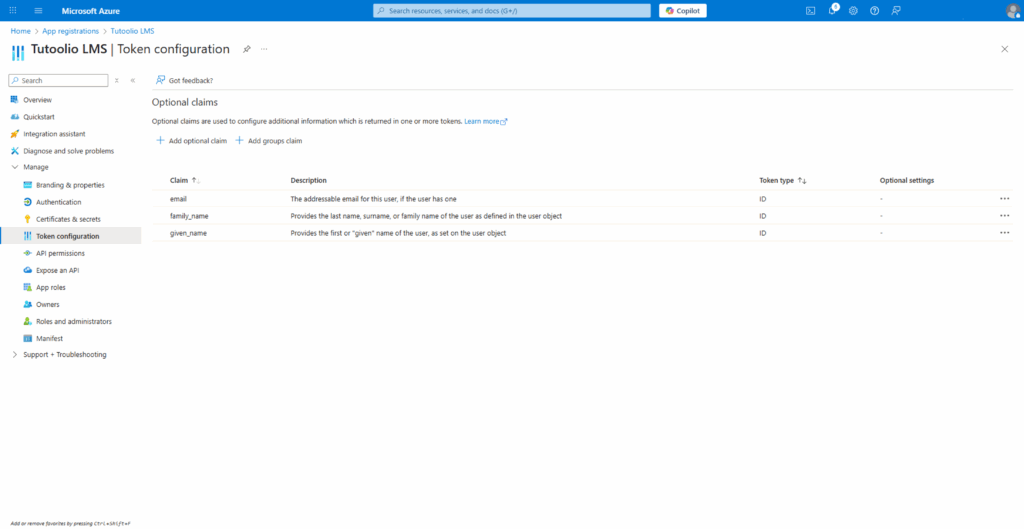Click Add optional claim

click(192, 141)
